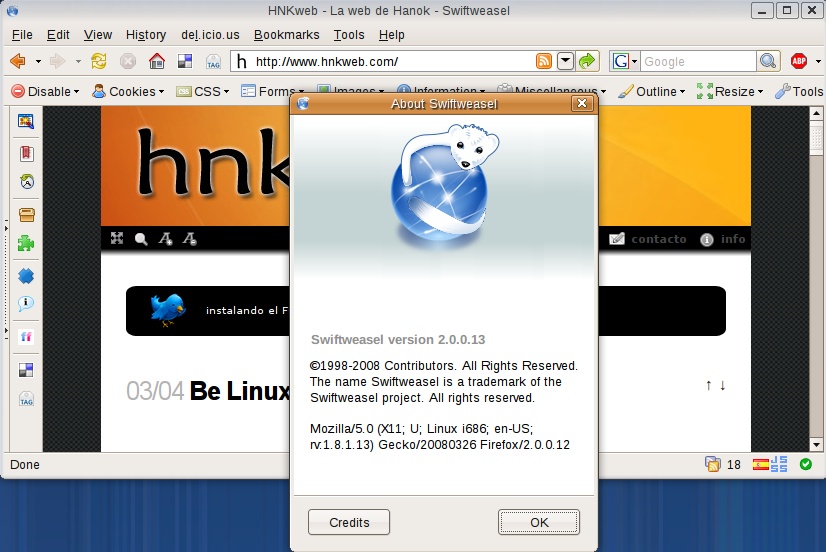
Task: Click the green checkmark status bar icon
Action: click(x=806, y=464)
